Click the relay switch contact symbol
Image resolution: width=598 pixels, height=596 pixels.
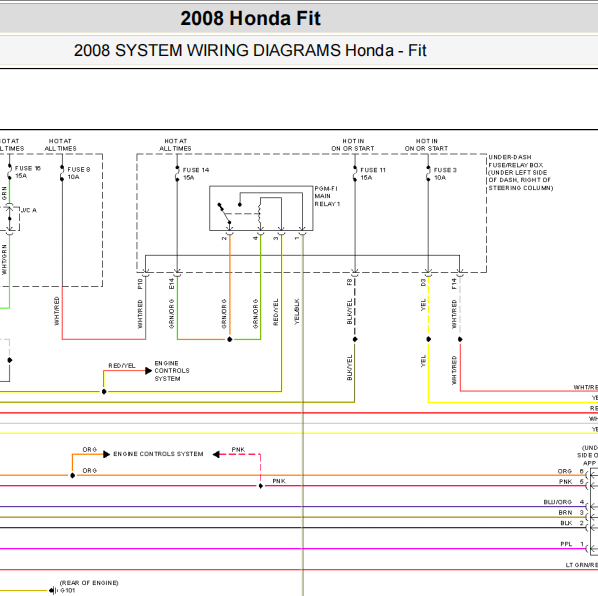(224, 214)
